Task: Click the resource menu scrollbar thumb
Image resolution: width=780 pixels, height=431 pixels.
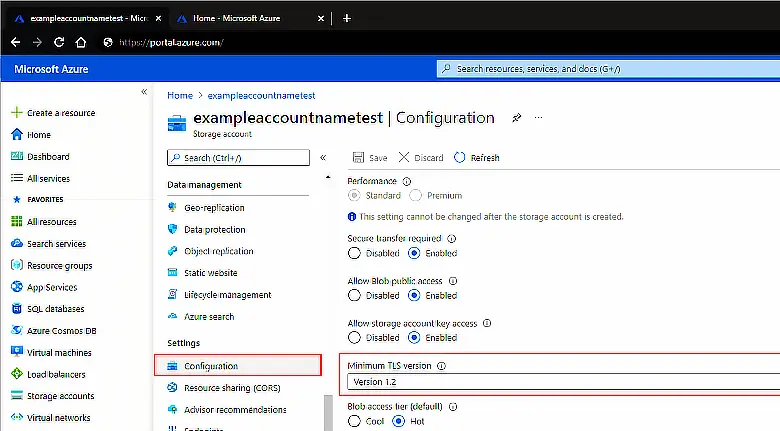Action: pos(328,413)
